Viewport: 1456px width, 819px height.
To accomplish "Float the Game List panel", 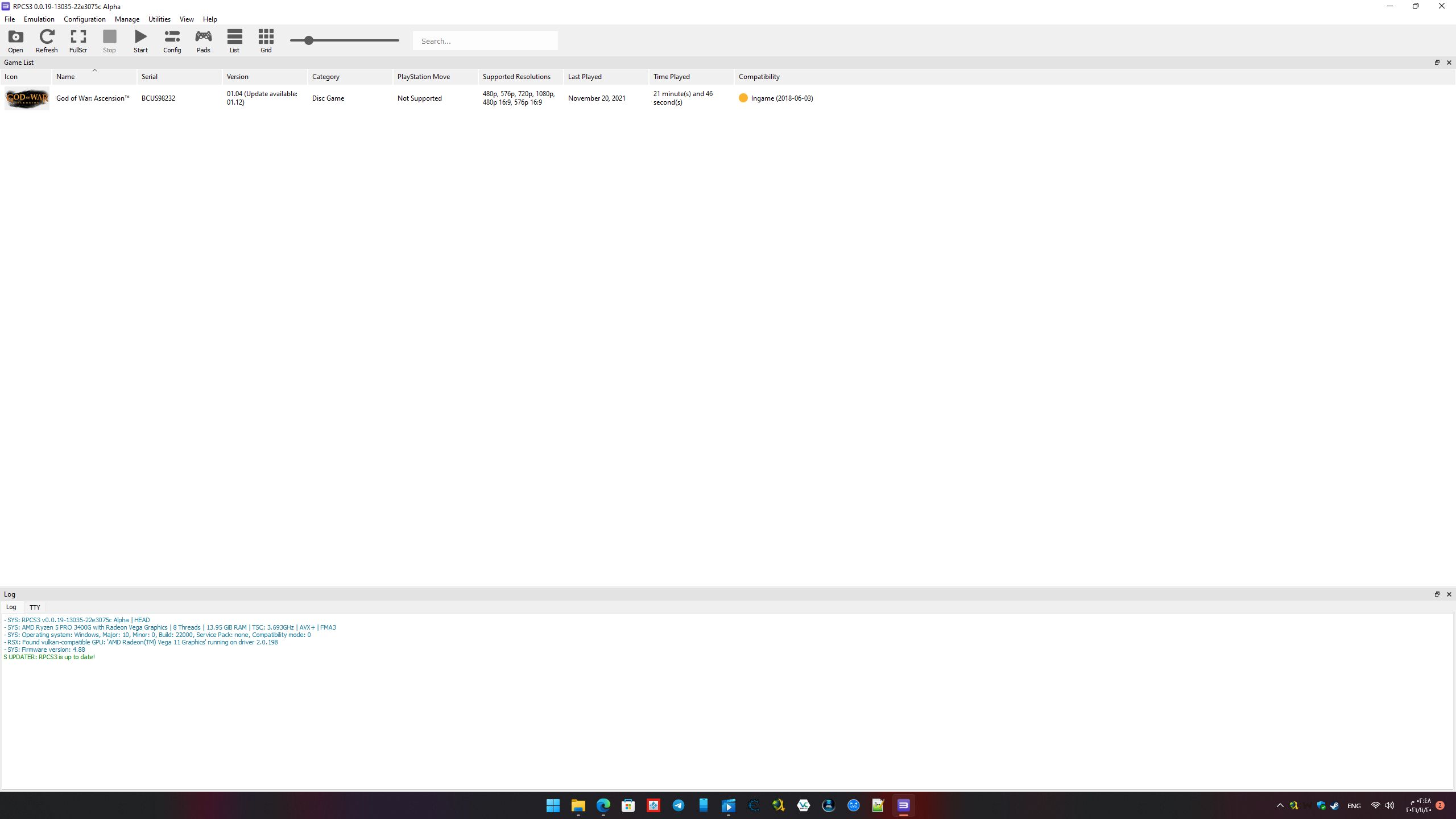I will click(x=1437, y=63).
